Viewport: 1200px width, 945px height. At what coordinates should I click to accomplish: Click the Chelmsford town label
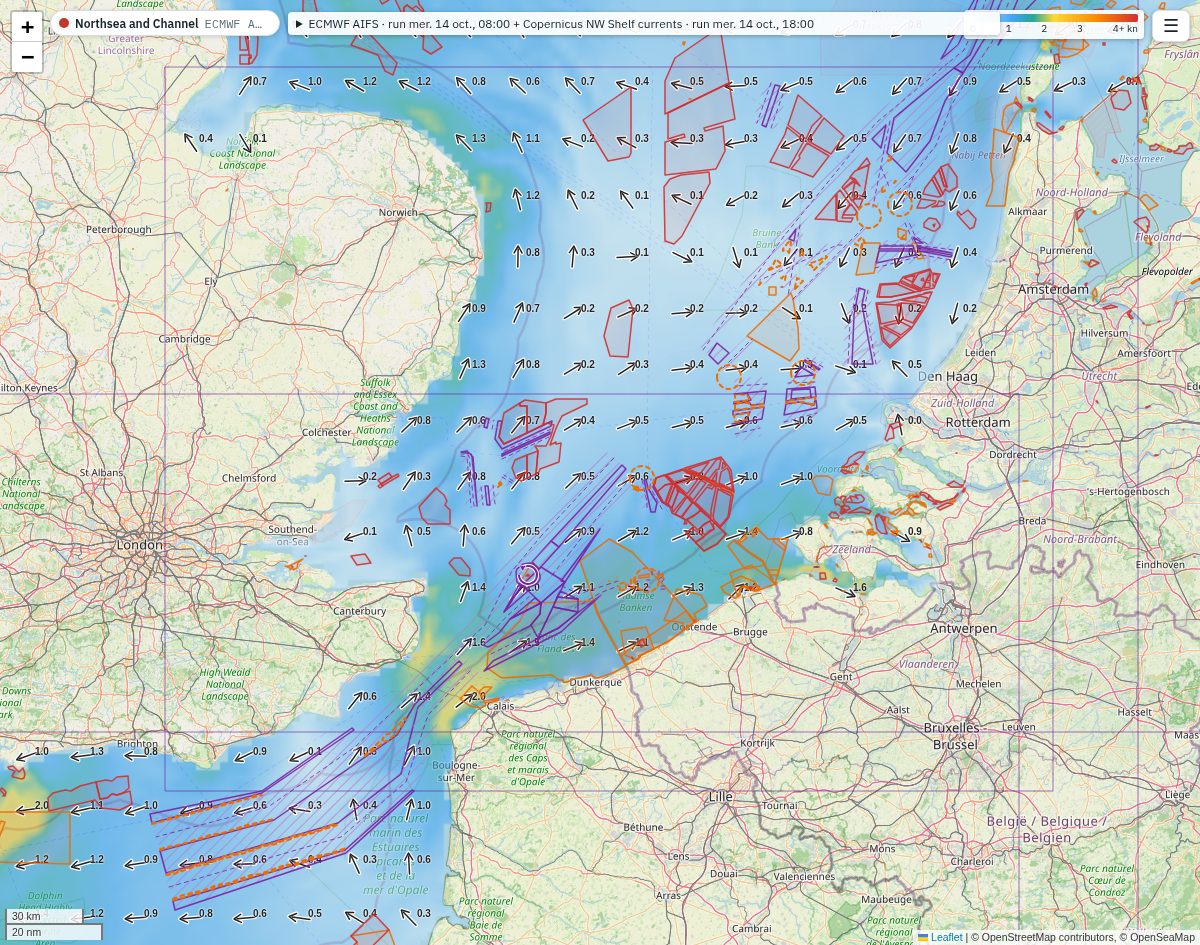point(249,478)
